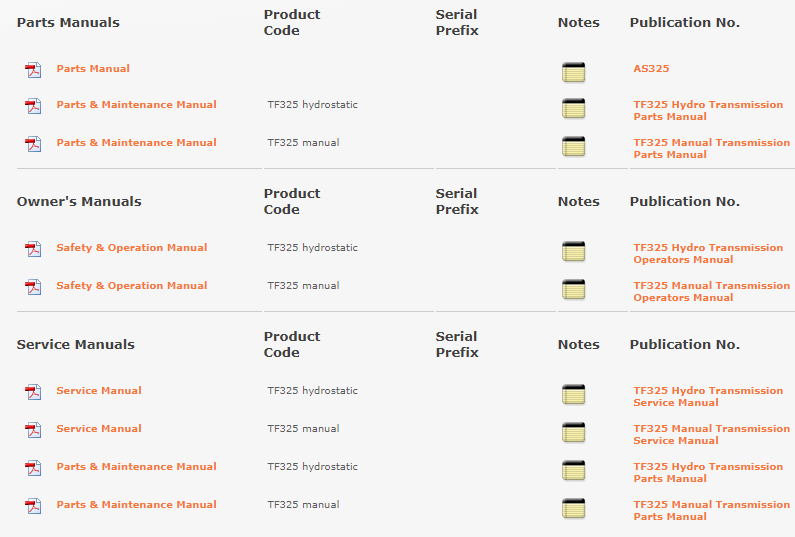Open PDF icon for hydrostatic manual under Parts Manuals
The width and height of the screenshot is (795, 537).
(34, 106)
